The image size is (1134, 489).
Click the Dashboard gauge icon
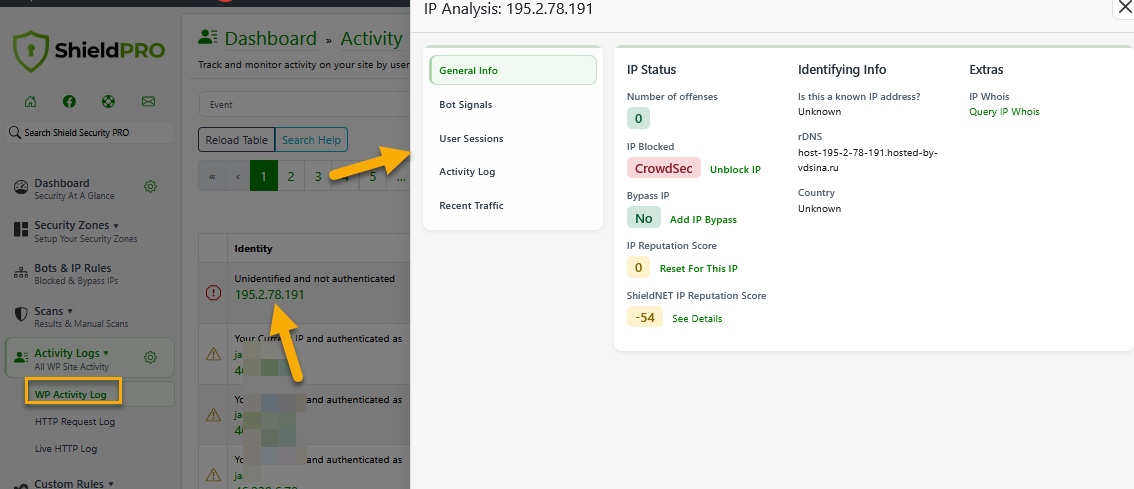coord(21,187)
